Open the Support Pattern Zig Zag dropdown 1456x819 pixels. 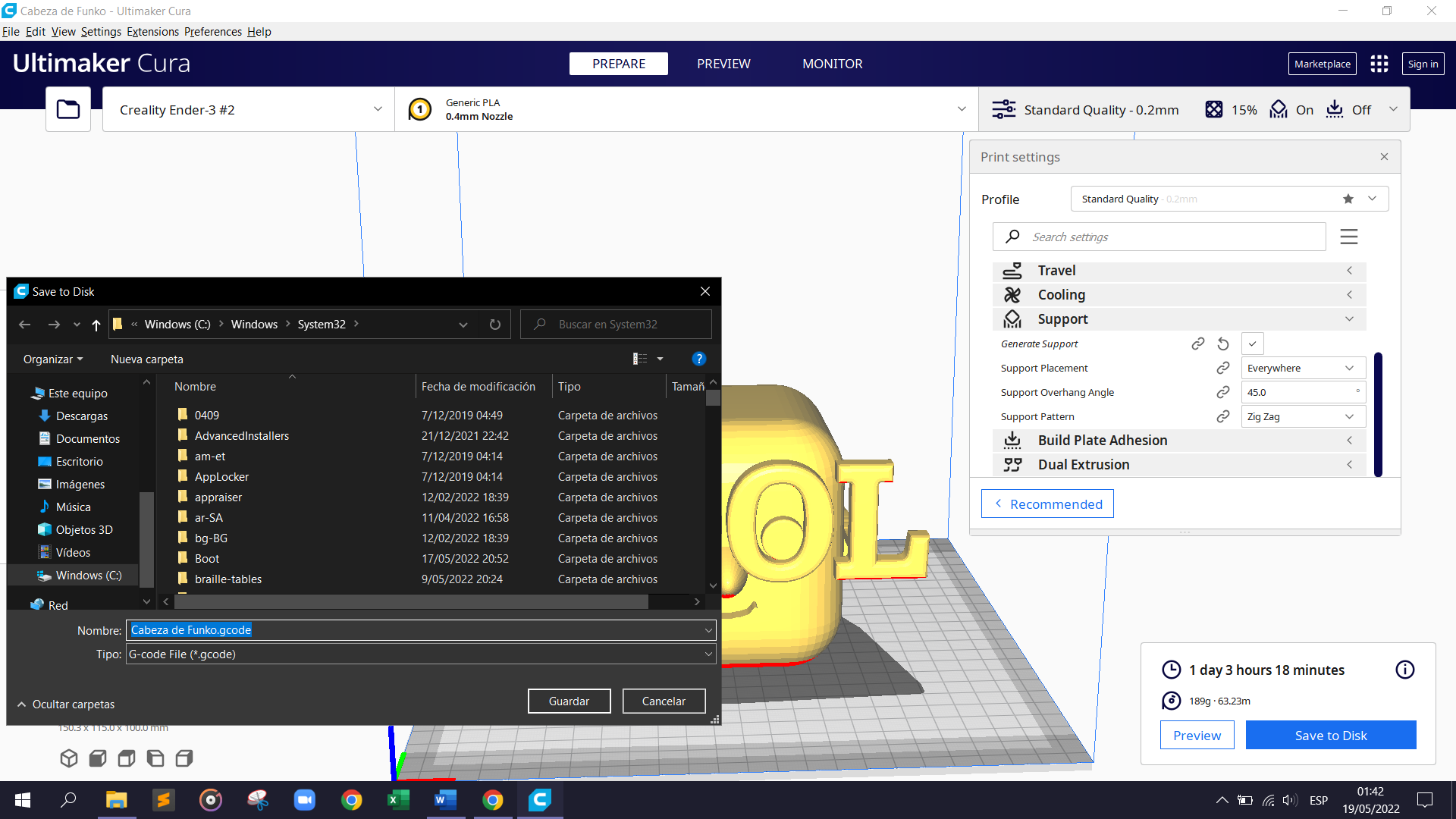click(x=1304, y=416)
